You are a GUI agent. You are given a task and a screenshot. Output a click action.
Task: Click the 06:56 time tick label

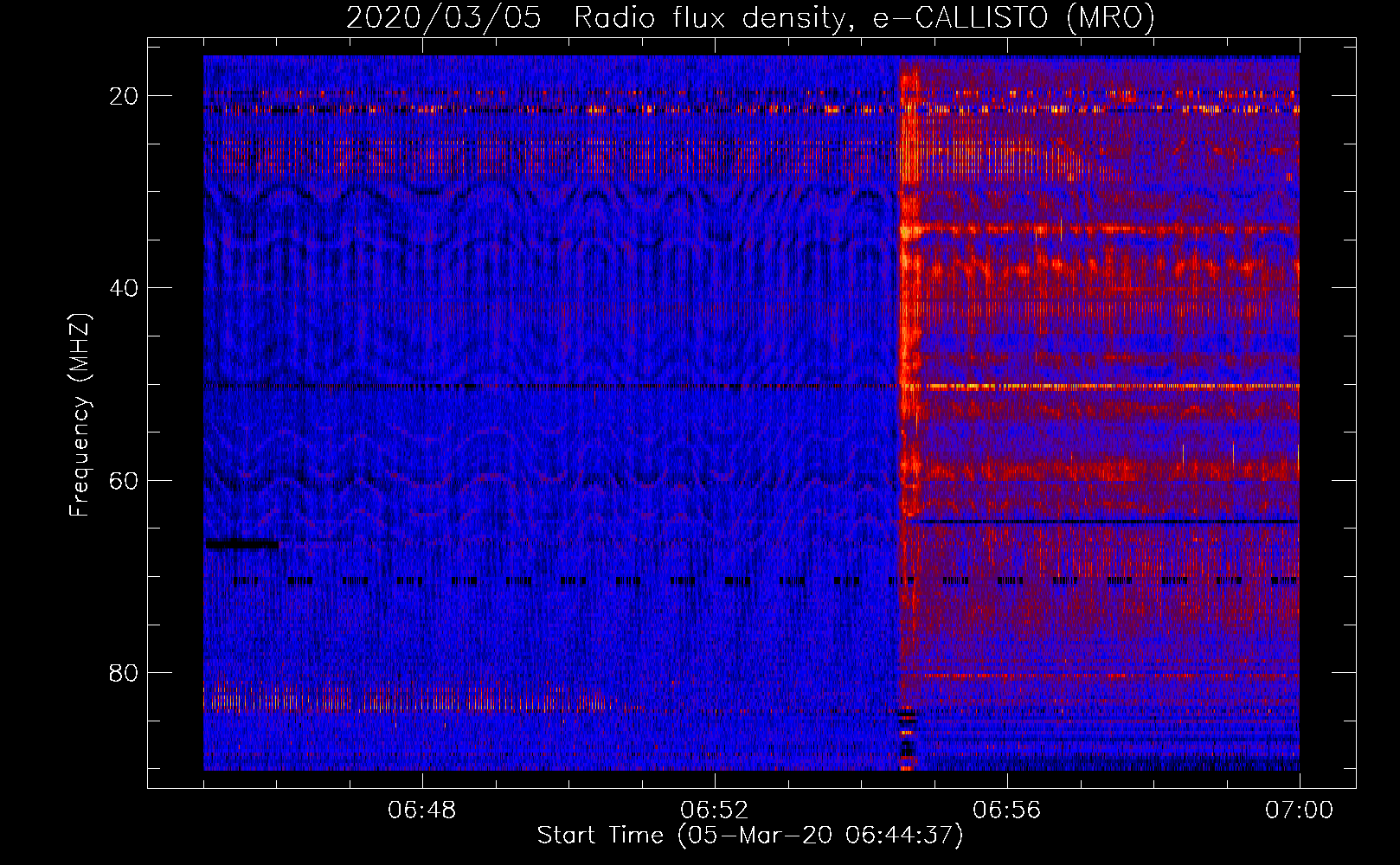click(x=1007, y=811)
